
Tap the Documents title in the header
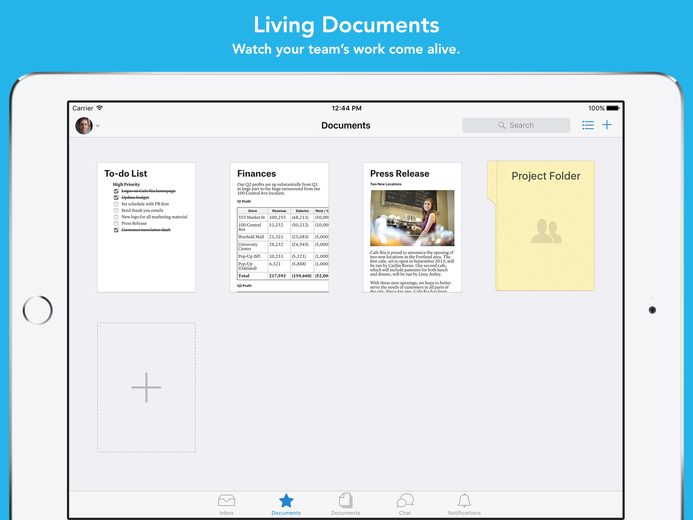pos(346,125)
